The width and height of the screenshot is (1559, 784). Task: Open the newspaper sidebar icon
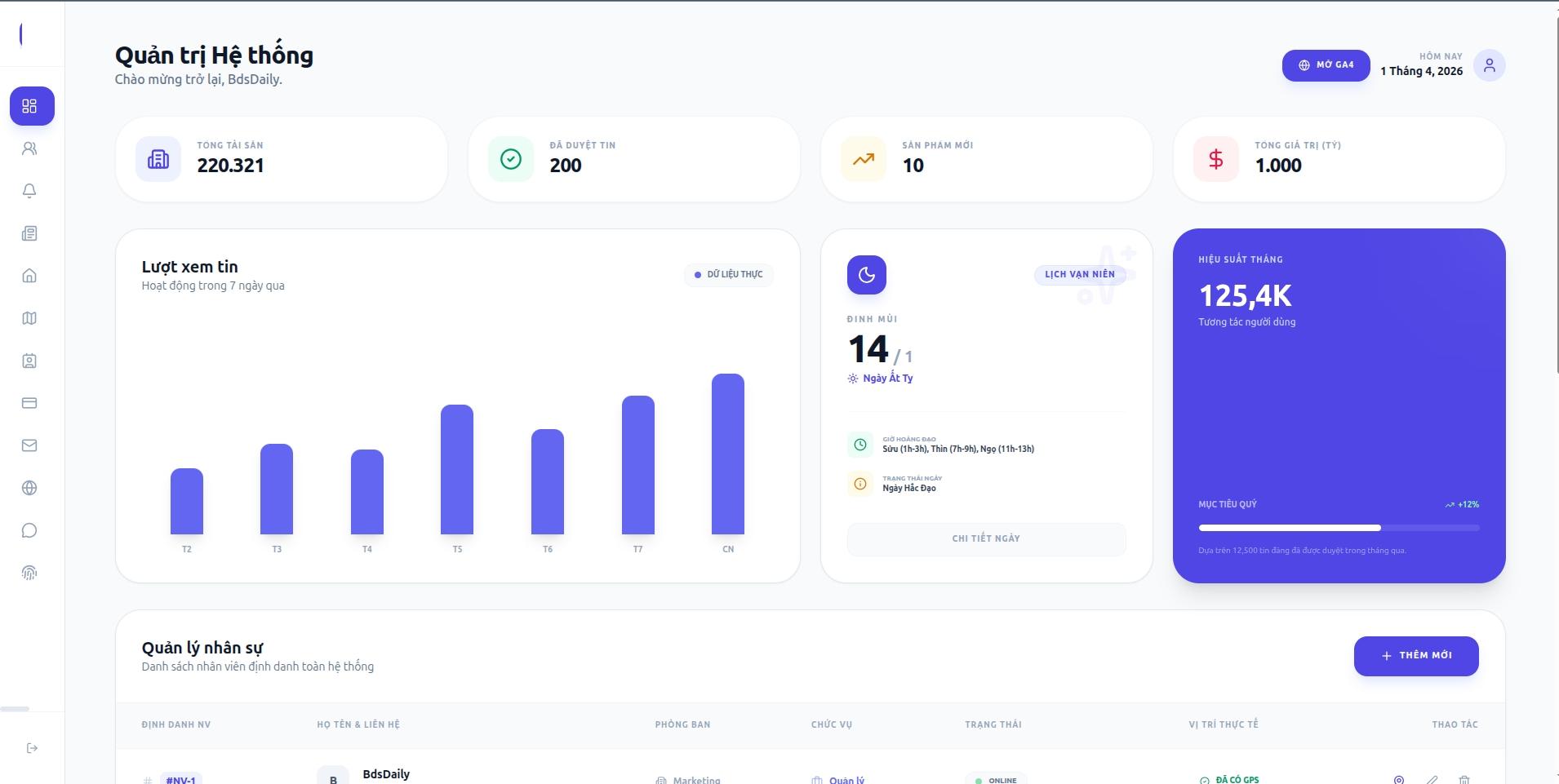point(29,233)
